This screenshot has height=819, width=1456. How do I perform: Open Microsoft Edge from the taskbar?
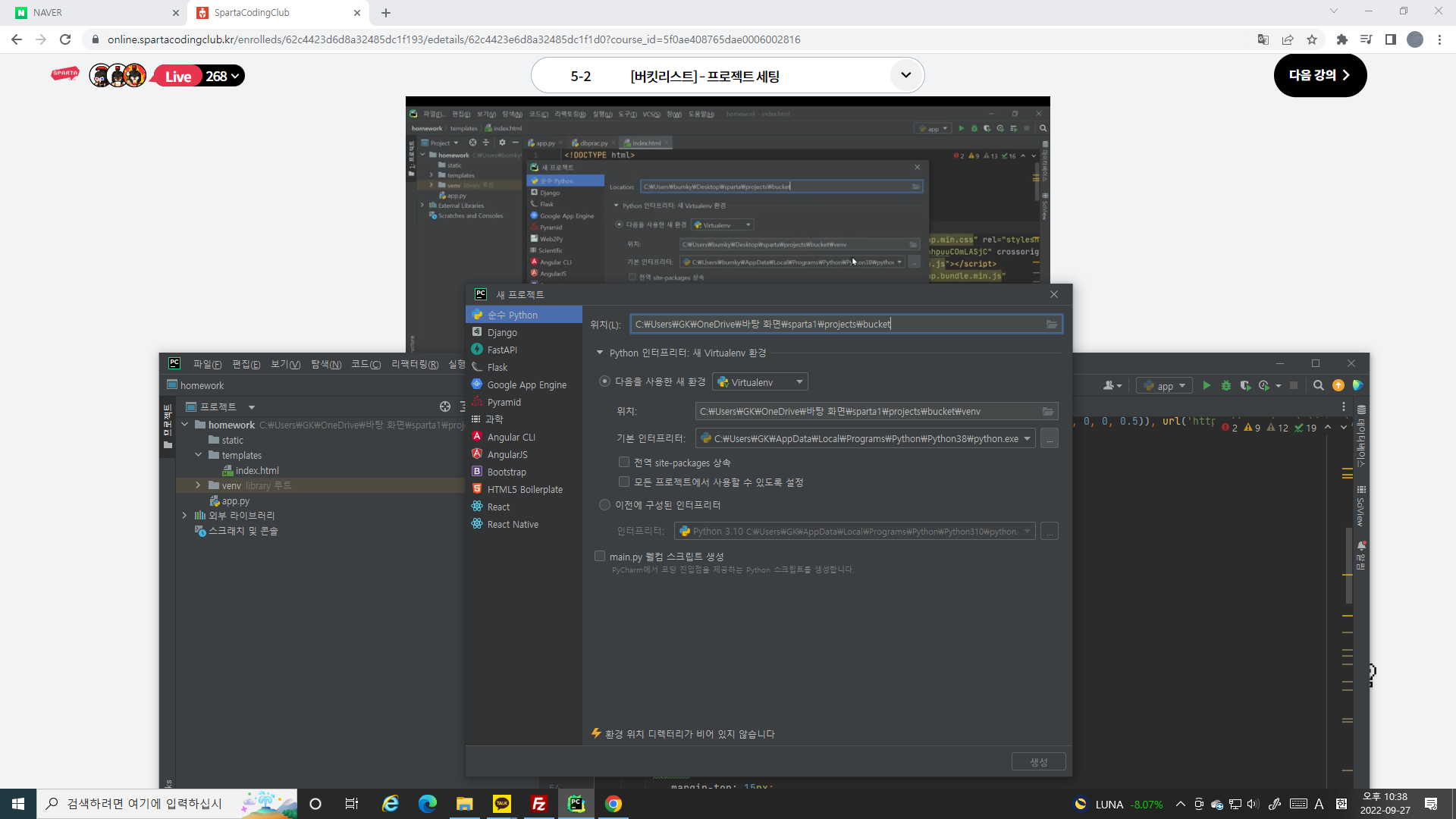pyautogui.click(x=428, y=804)
